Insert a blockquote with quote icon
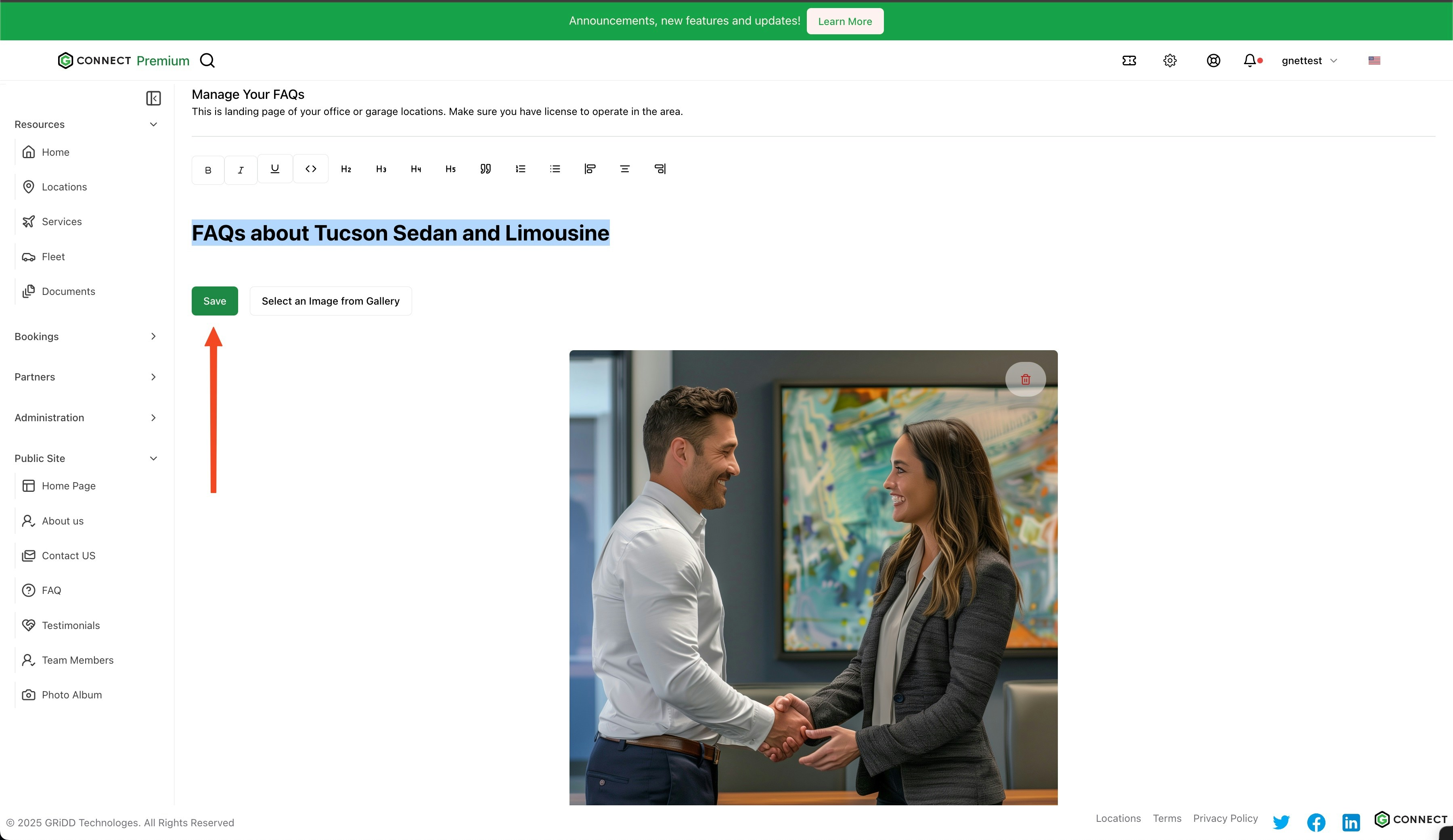Viewport: 1453px width, 840px height. 486,168
